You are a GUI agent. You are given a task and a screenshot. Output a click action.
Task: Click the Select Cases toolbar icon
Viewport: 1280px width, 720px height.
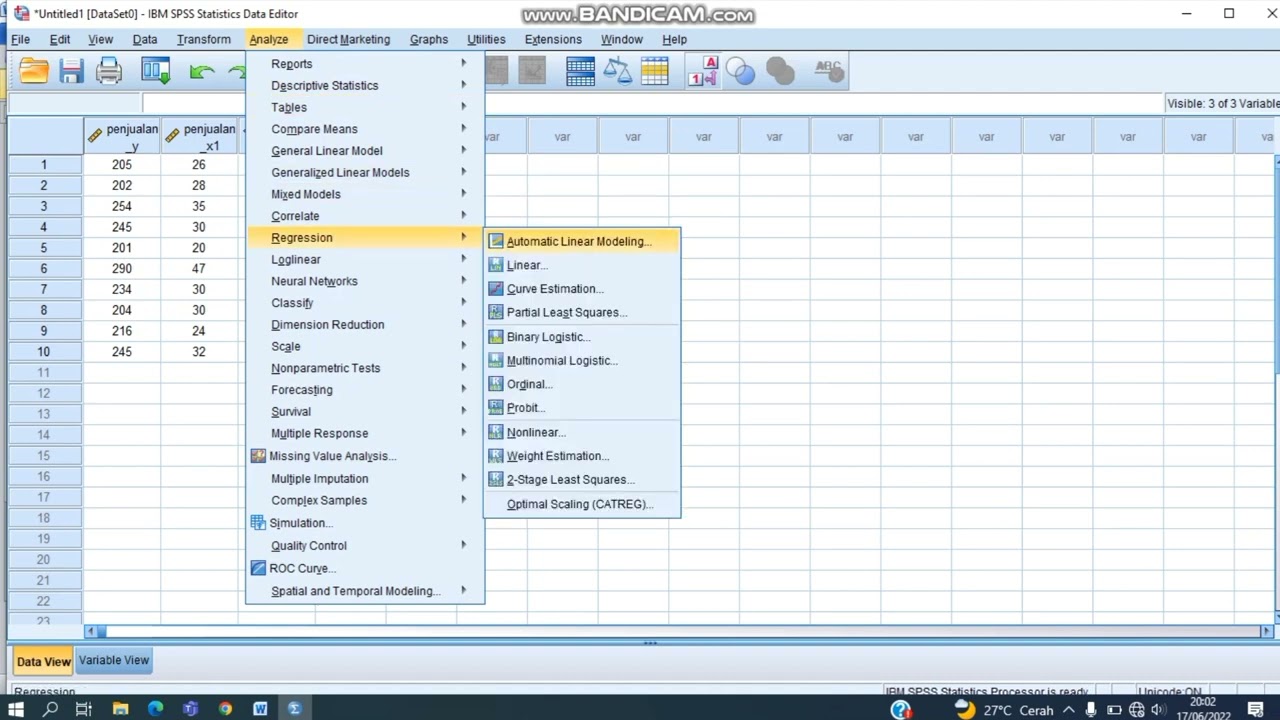coord(655,71)
